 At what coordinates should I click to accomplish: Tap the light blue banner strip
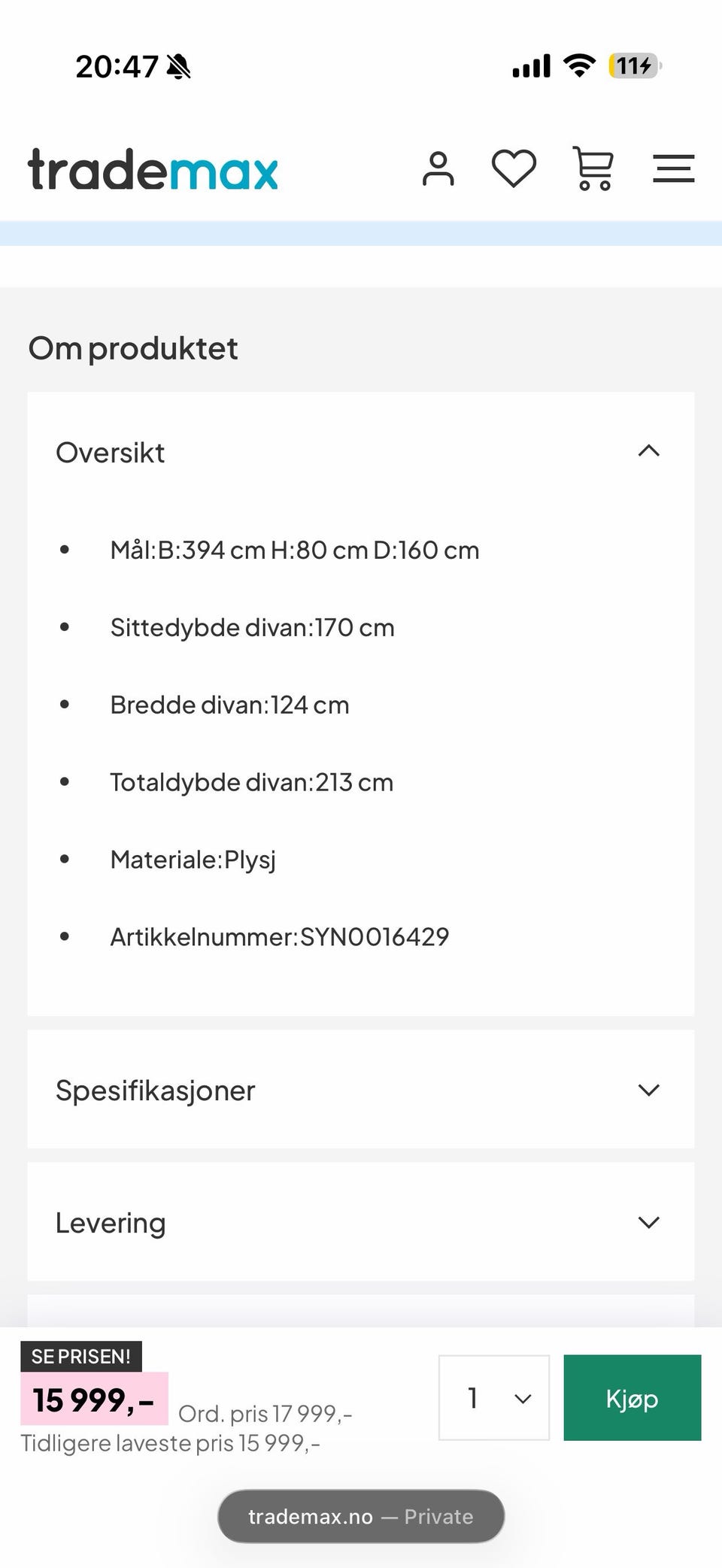point(361,233)
